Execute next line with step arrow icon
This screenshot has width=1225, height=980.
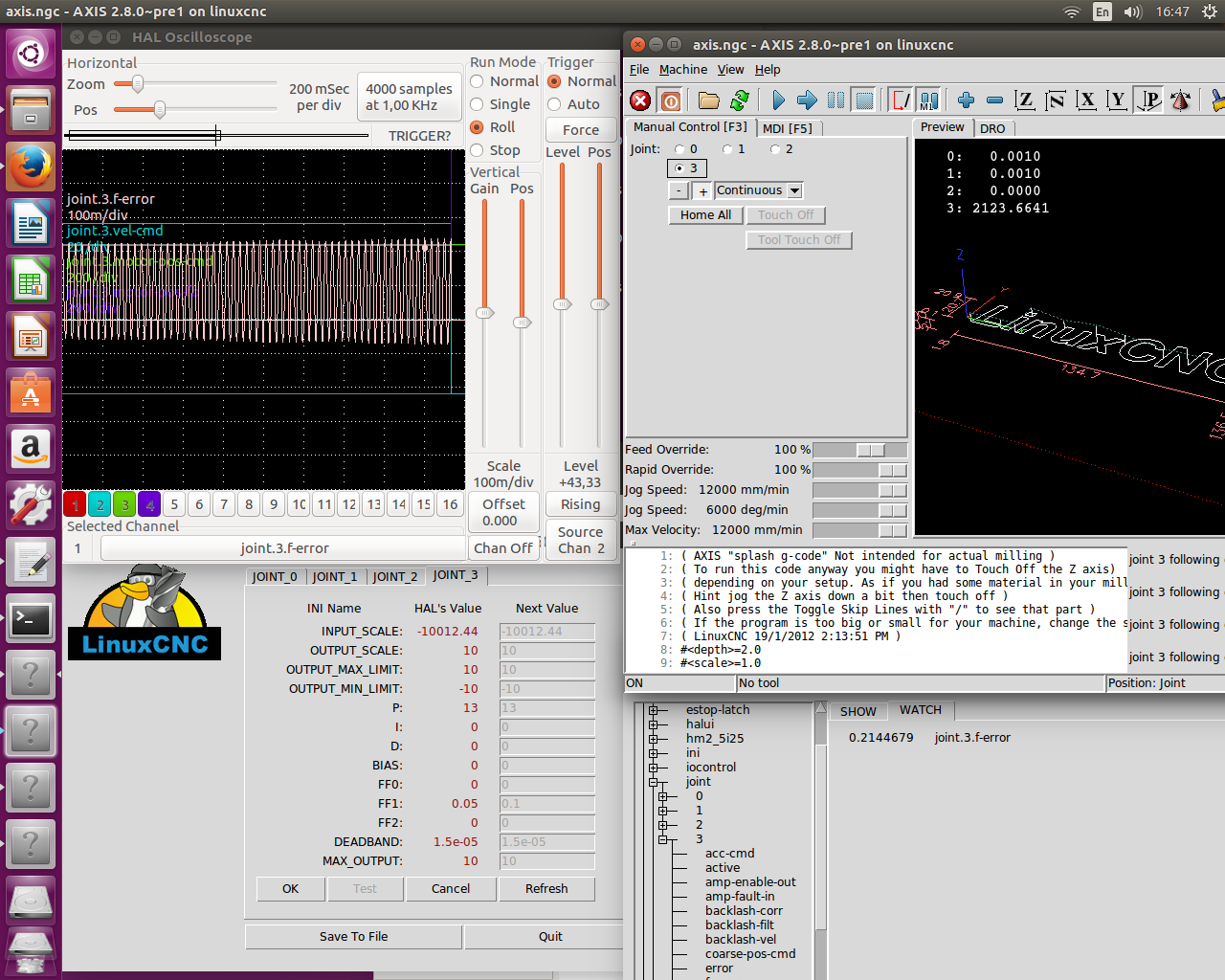click(807, 100)
